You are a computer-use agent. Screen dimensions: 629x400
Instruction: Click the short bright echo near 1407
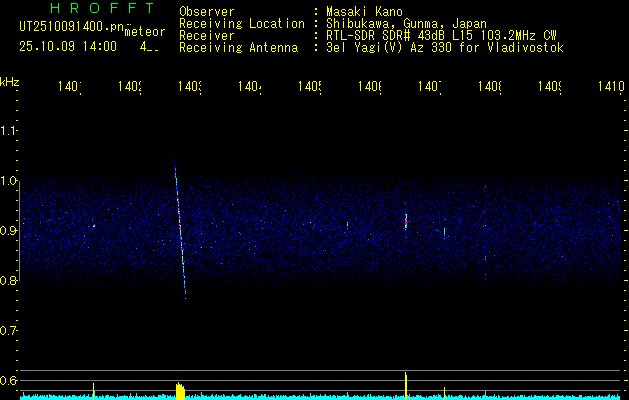click(406, 220)
